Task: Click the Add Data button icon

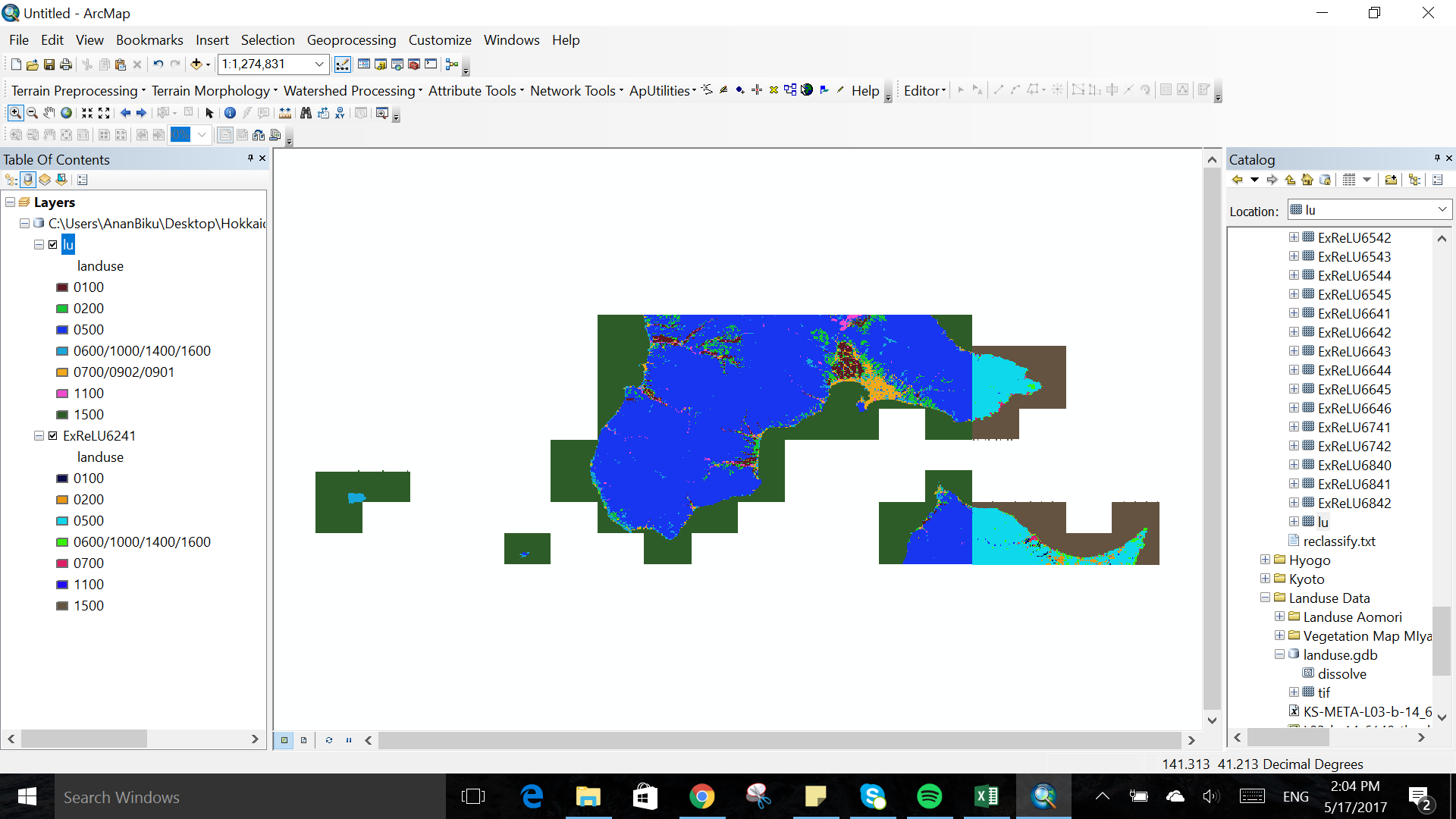Action: click(x=196, y=64)
